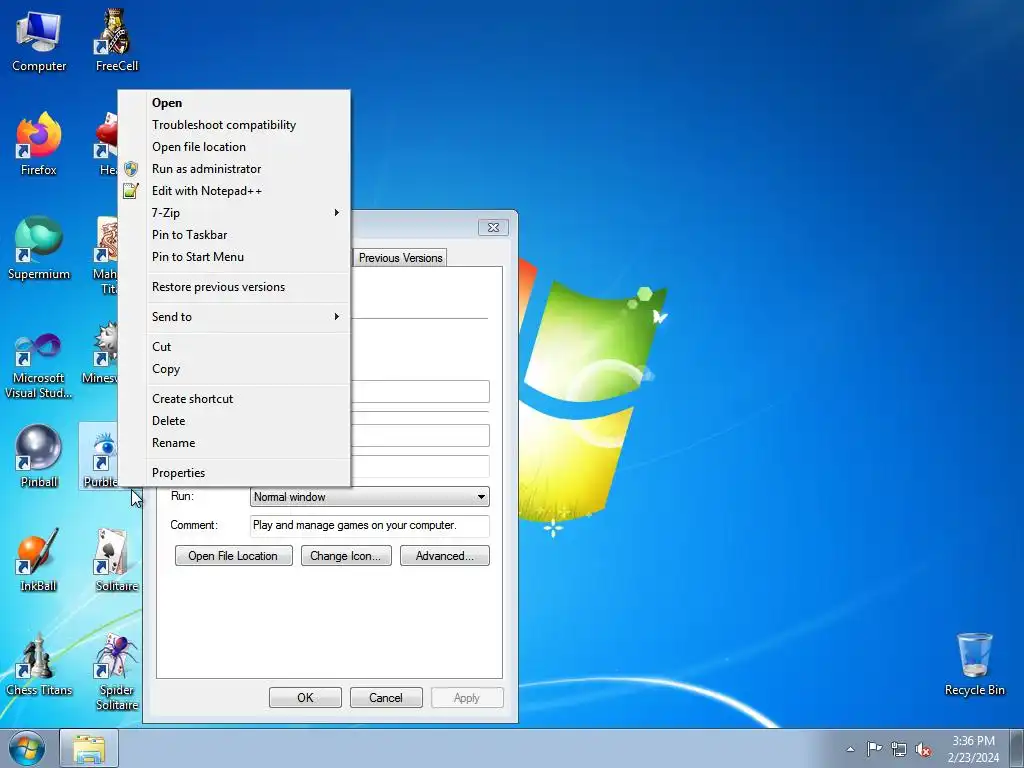
Task: Choose Open in the context menu
Action: click(234, 103)
